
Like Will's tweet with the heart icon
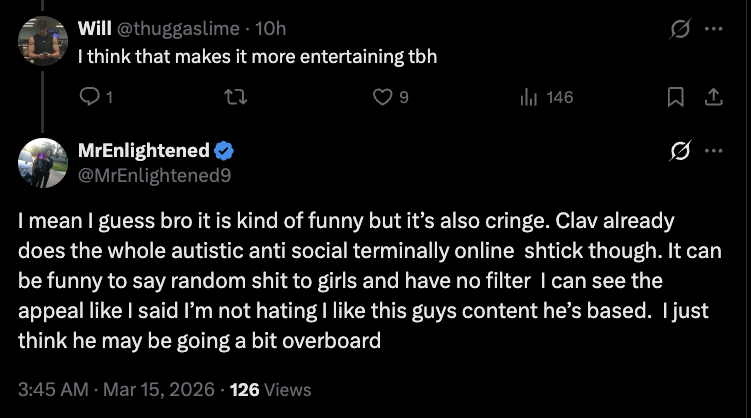(x=383, y=97)
